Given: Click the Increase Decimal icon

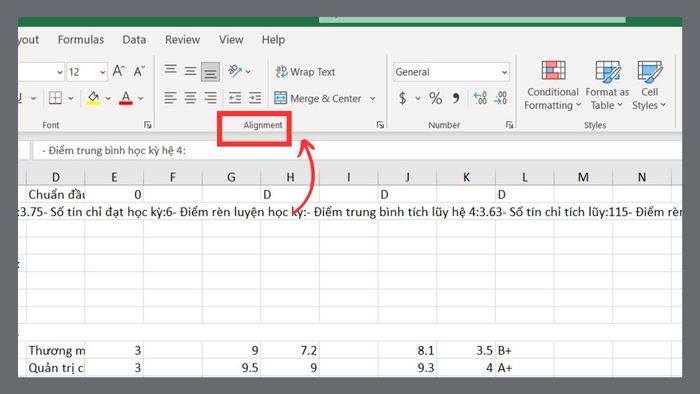Looking at the screenshot, I should point(480,98).
